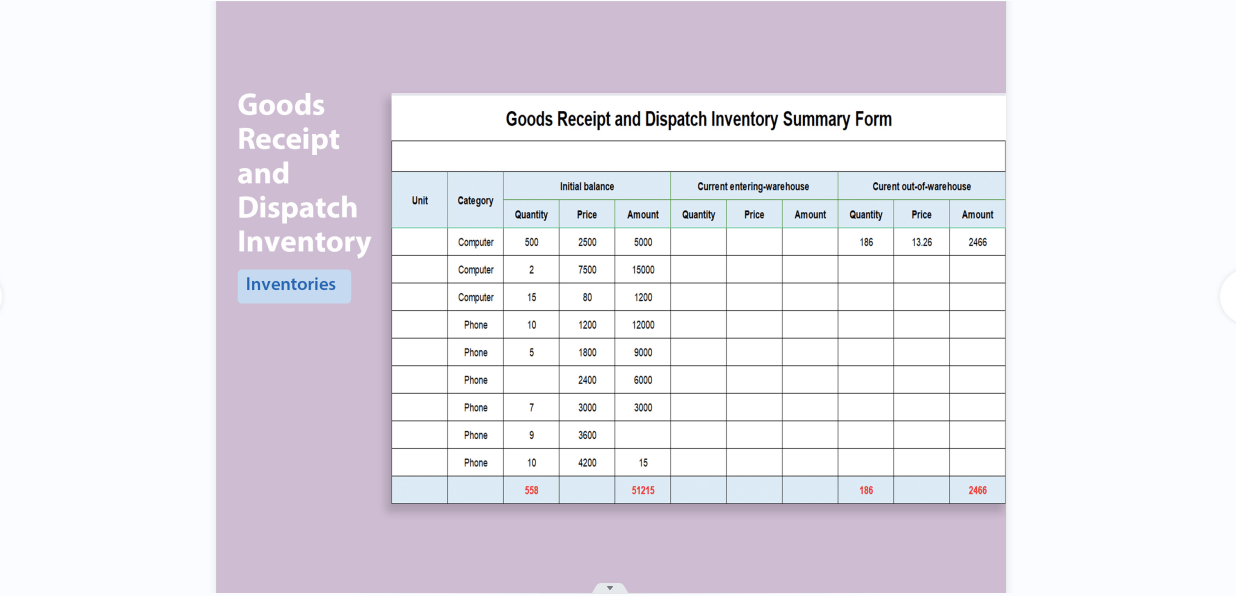This screenshot has height=596, width=1236.
Task: Click the Goods Receipt summary form title
Action: click(698, 119)
